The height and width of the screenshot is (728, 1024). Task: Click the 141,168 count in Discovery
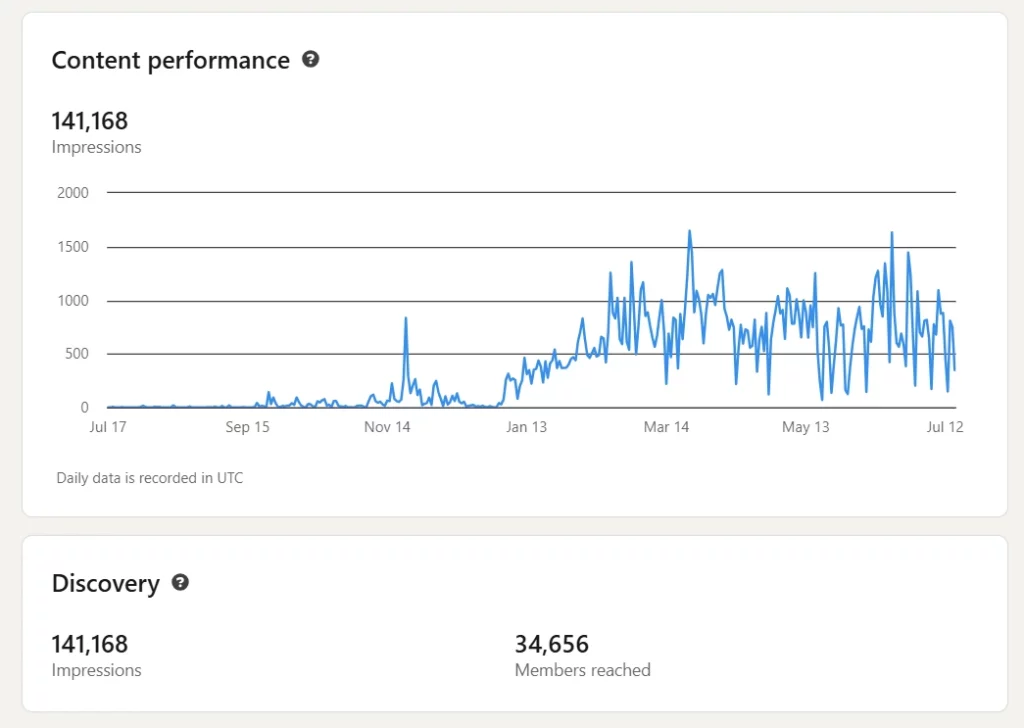pyautogui.click(x=90, y=644)
